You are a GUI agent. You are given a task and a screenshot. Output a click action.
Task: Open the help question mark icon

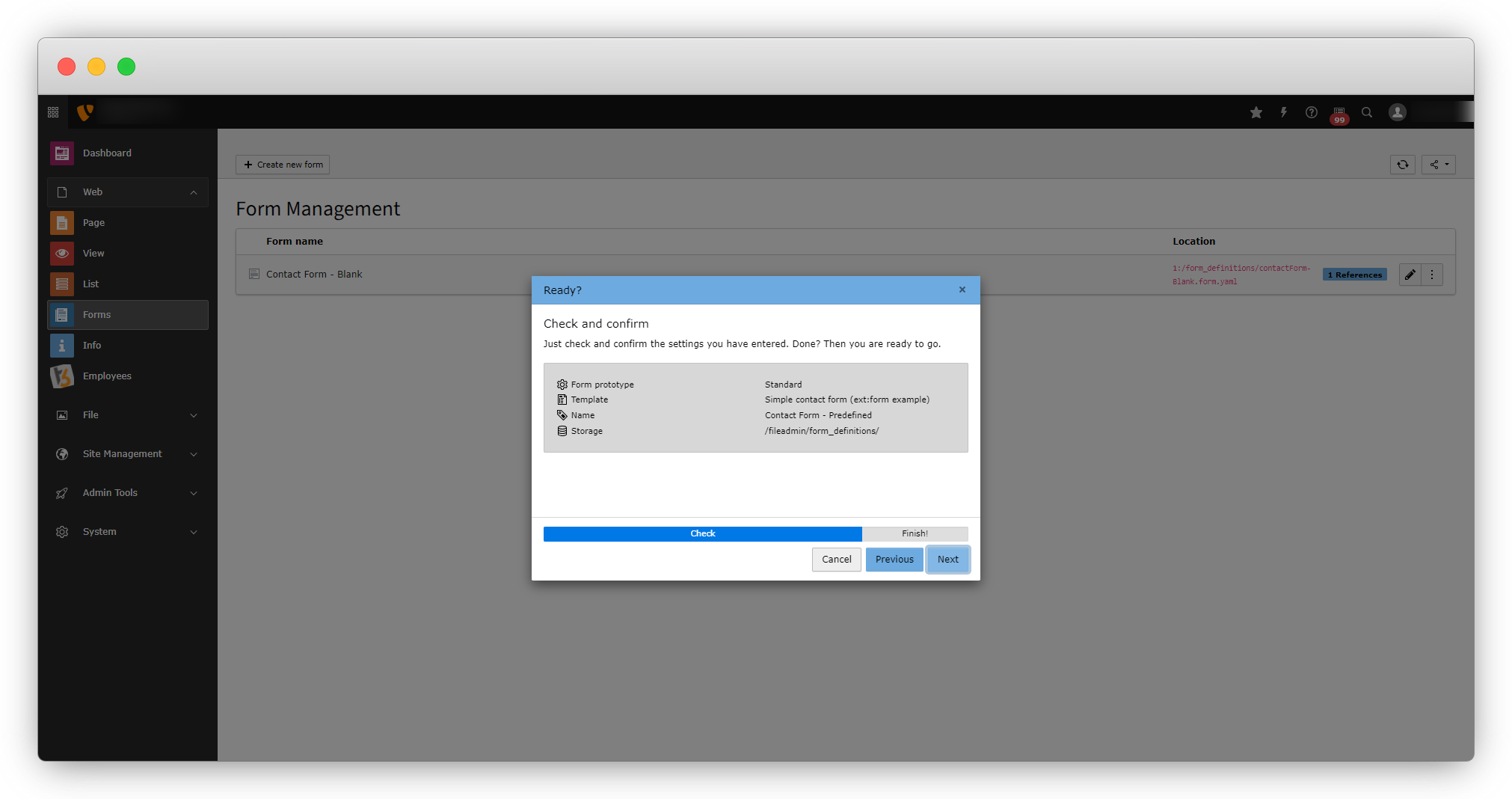pos(1312,112)
